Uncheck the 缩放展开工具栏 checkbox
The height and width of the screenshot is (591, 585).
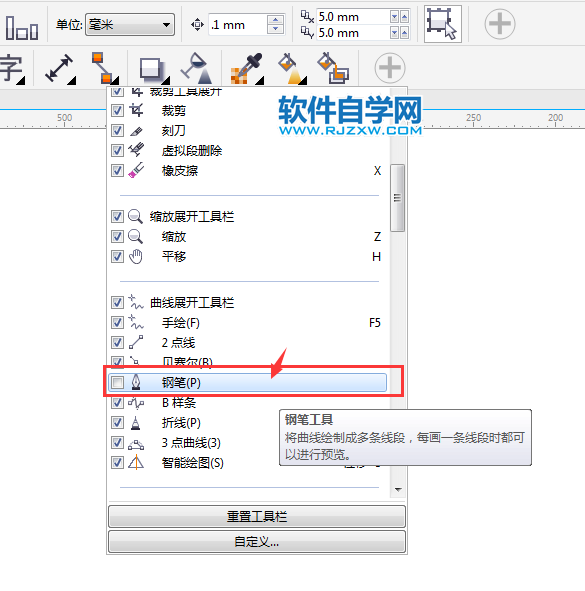pyautogui.click(x=117, y=217)
